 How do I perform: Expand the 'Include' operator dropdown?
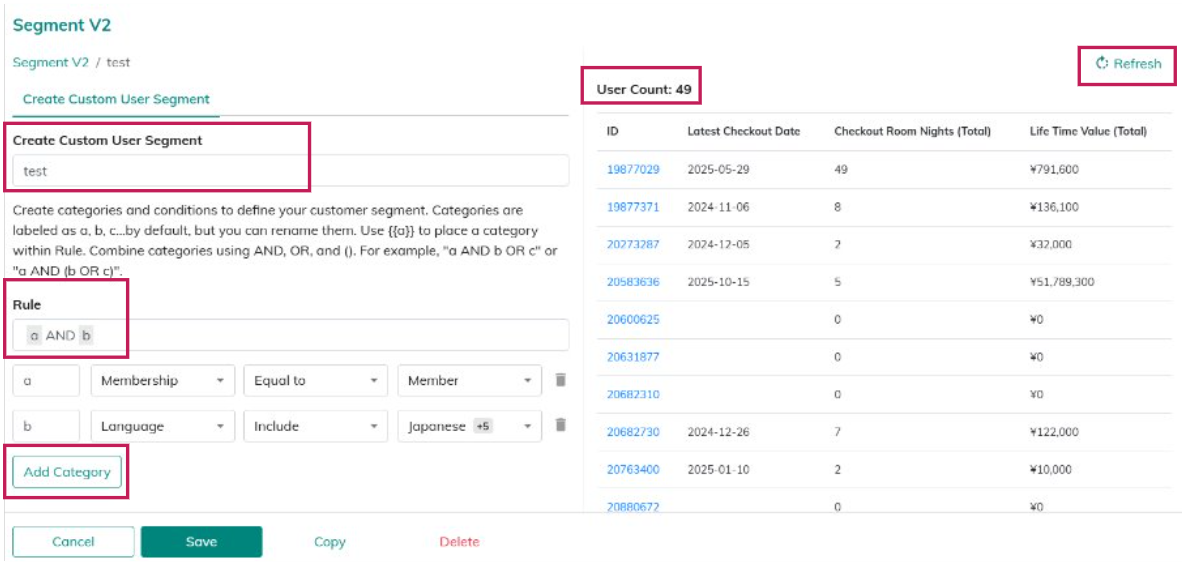(x=315, y=426)
